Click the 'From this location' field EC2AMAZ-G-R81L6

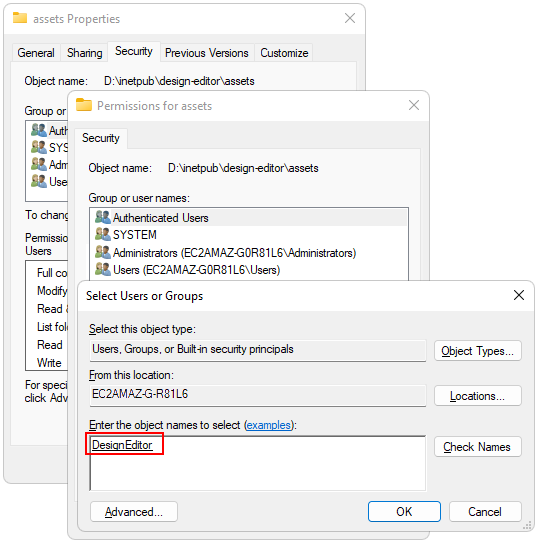click(258, 394)
